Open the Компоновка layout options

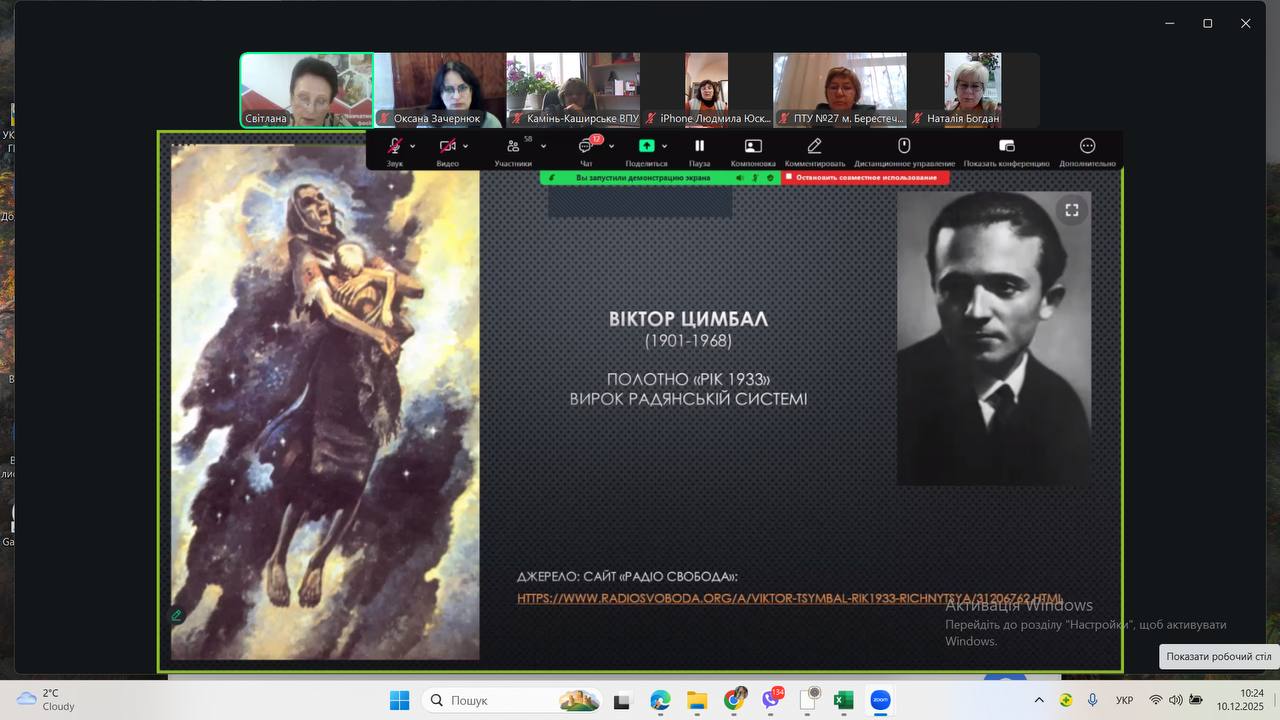pos(753,147)
